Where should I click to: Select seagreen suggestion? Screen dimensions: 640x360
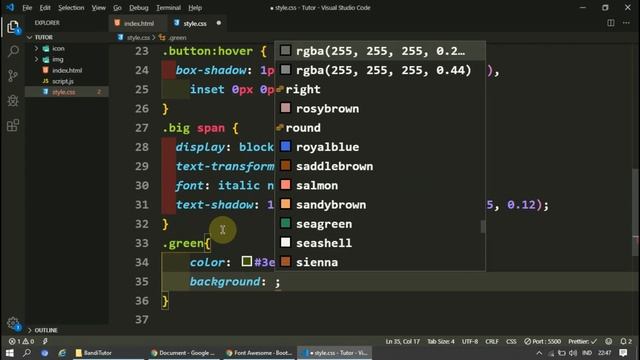pos(380,224)
